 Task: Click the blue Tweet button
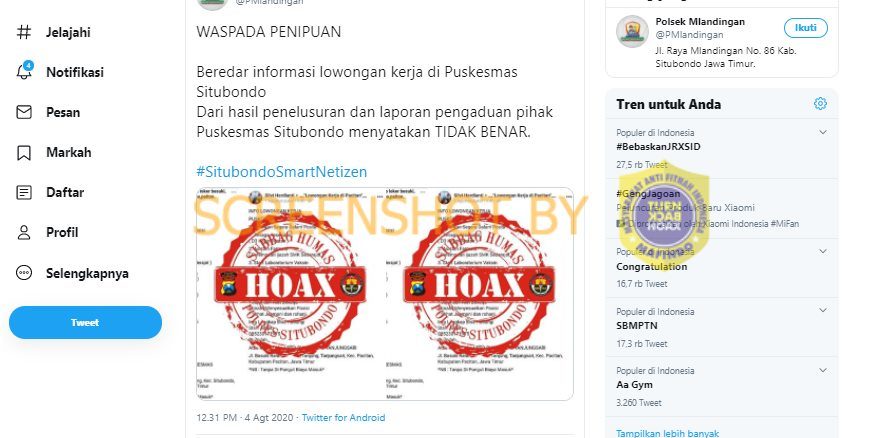click(85, 323)
